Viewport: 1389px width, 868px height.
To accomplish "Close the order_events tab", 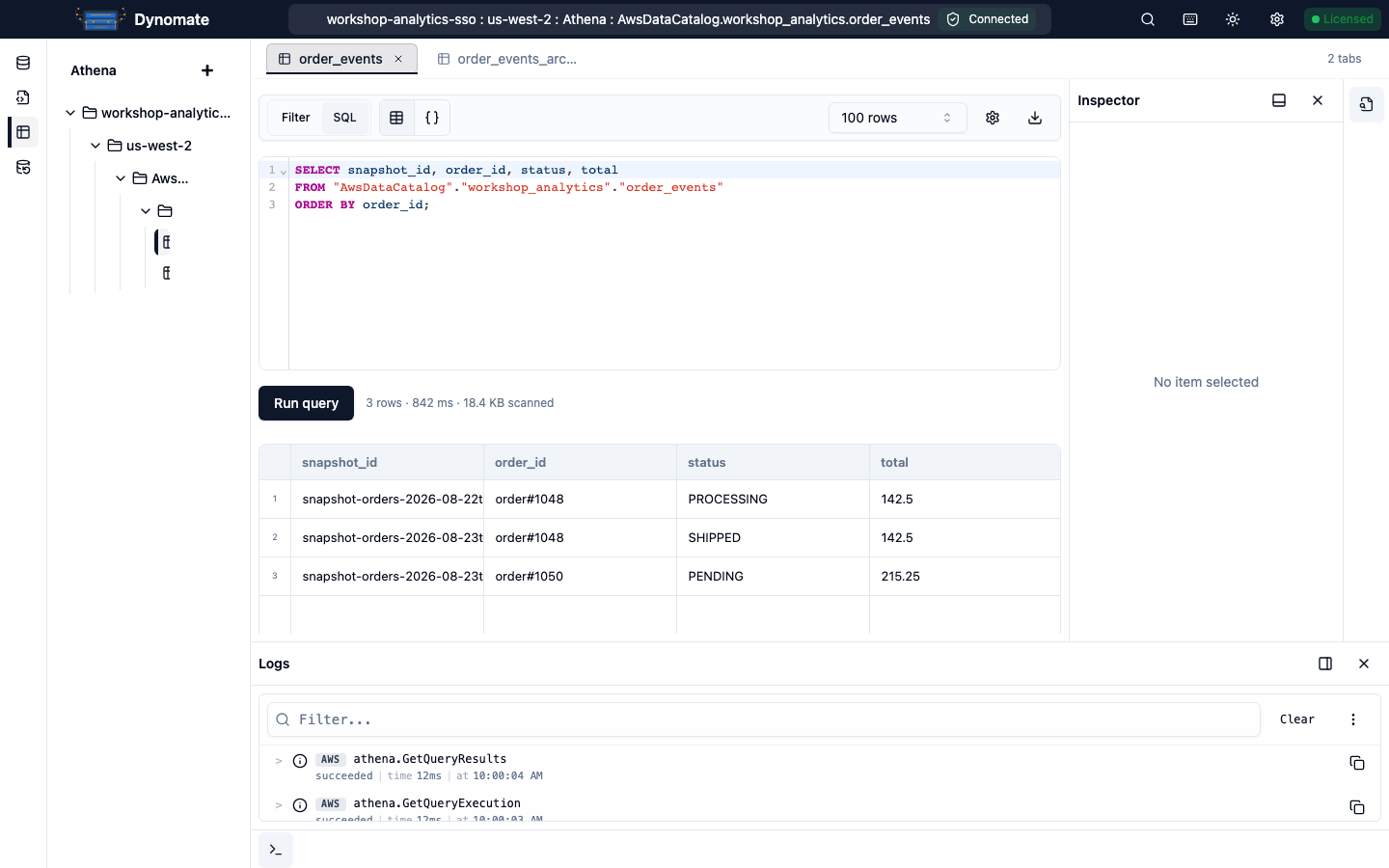I will pyautogui.click(x=398, y=59).
